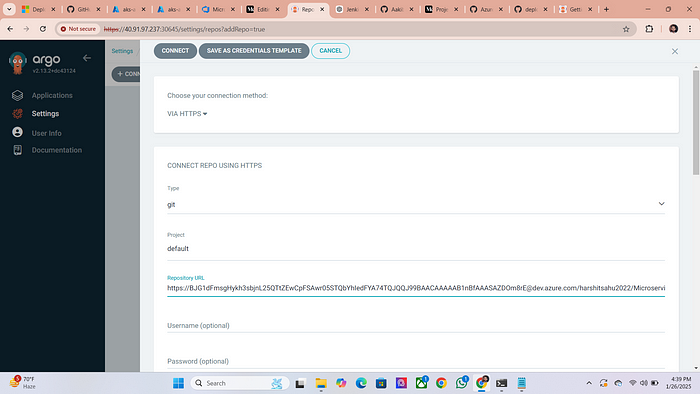Go forward in the browser
This screenshot has width=700, height=394.
[x=26, y=29]
